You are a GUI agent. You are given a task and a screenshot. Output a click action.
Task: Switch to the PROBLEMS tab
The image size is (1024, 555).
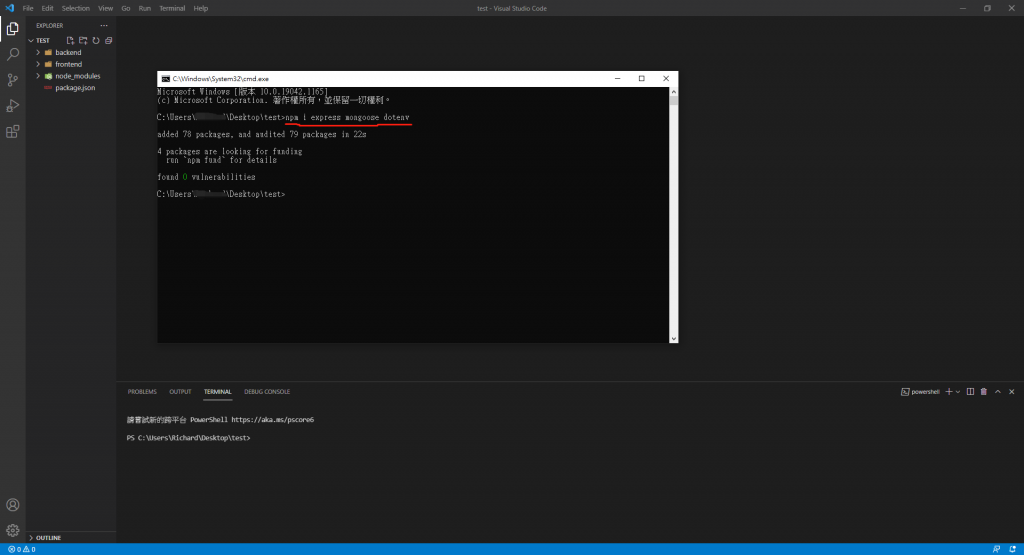tap(142, 392)
